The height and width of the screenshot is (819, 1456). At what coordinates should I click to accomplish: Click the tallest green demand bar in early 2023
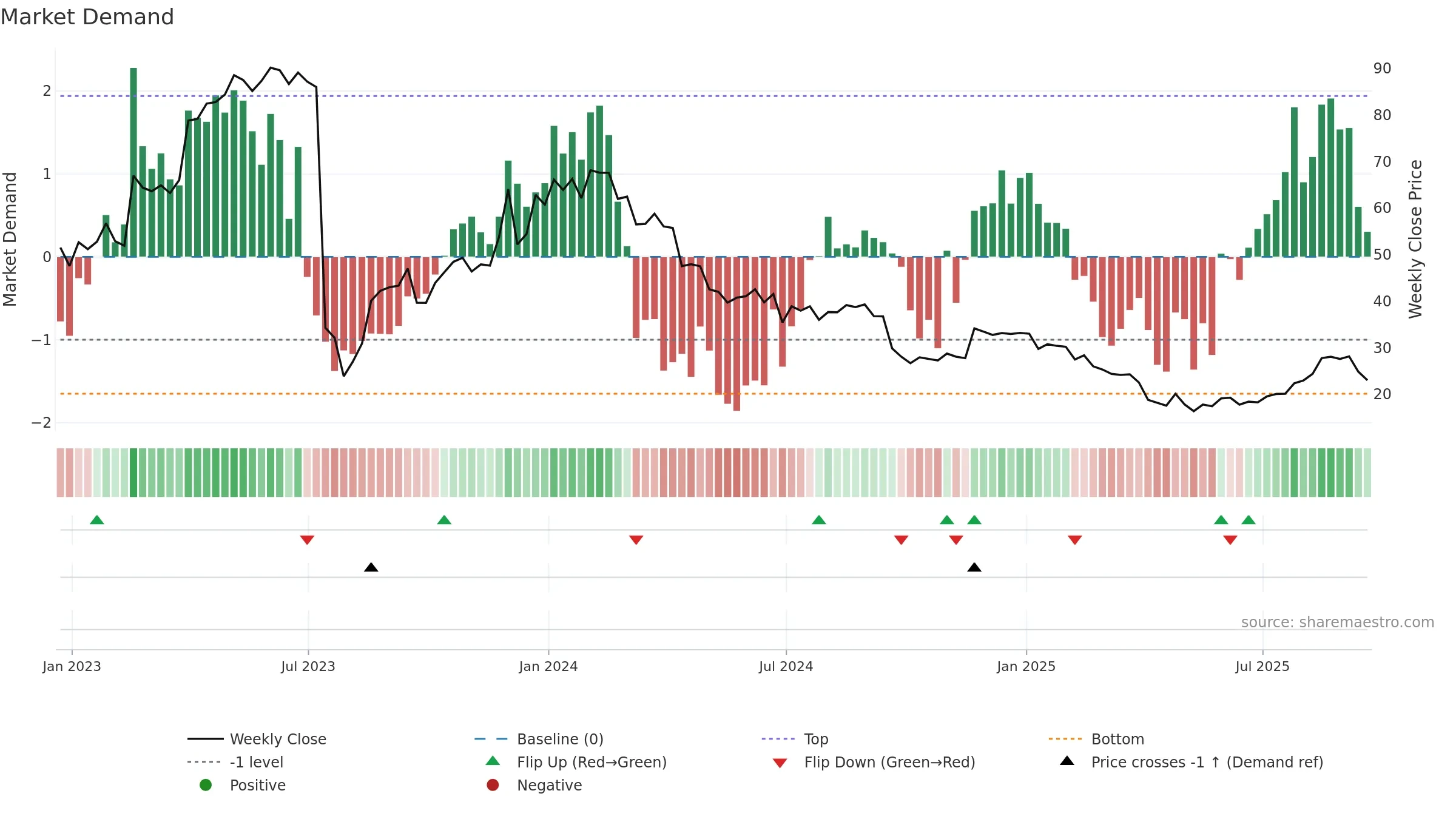point(133,162)
